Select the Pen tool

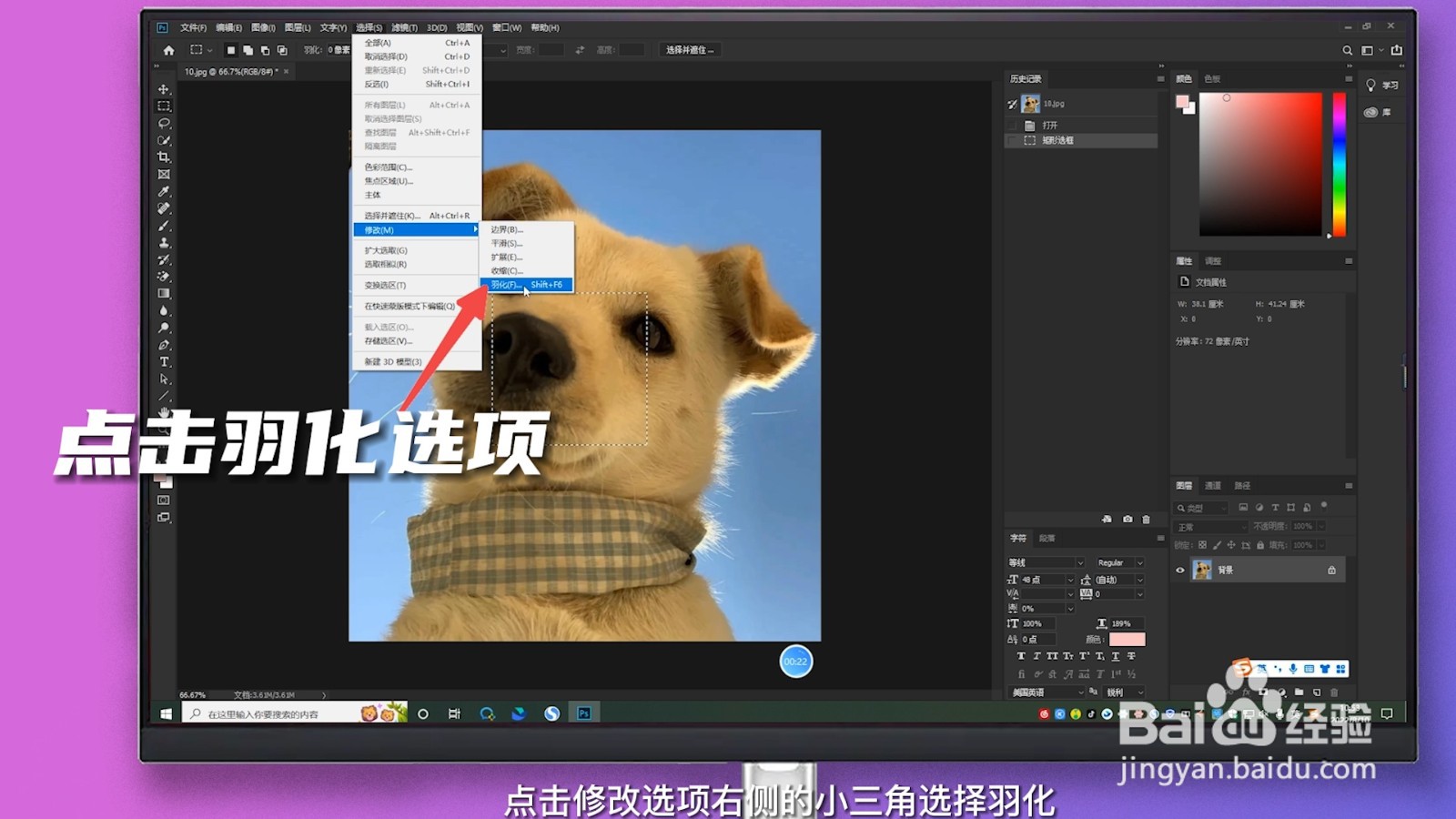click(x=164, y=345)
